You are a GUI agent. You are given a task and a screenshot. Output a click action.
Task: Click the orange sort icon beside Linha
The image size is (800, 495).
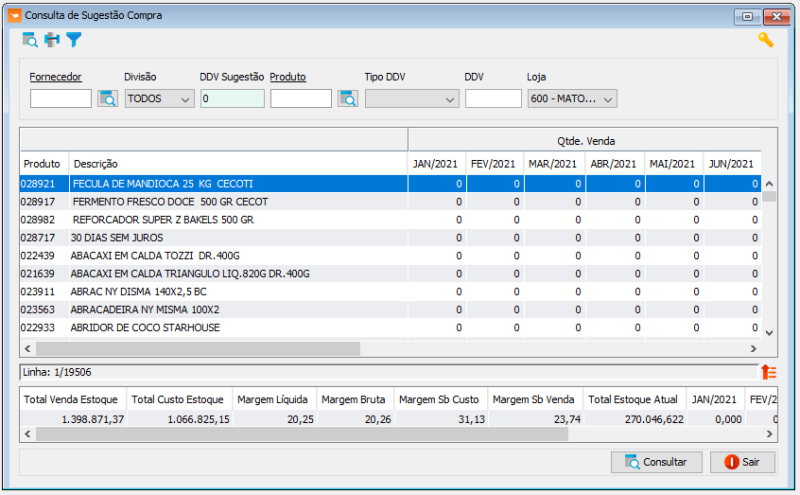(x=768, y=372)
